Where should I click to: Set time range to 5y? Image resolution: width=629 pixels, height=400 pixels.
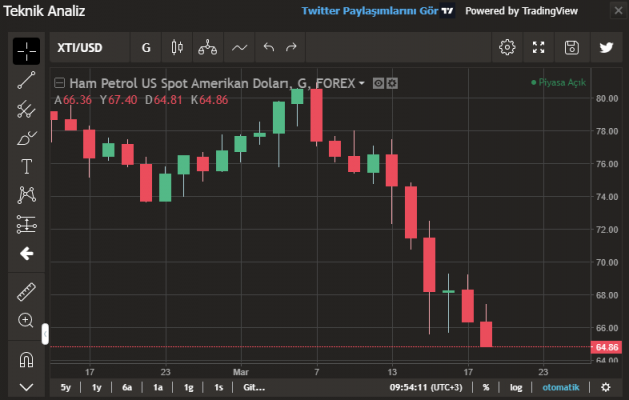(x=66, y=388)
